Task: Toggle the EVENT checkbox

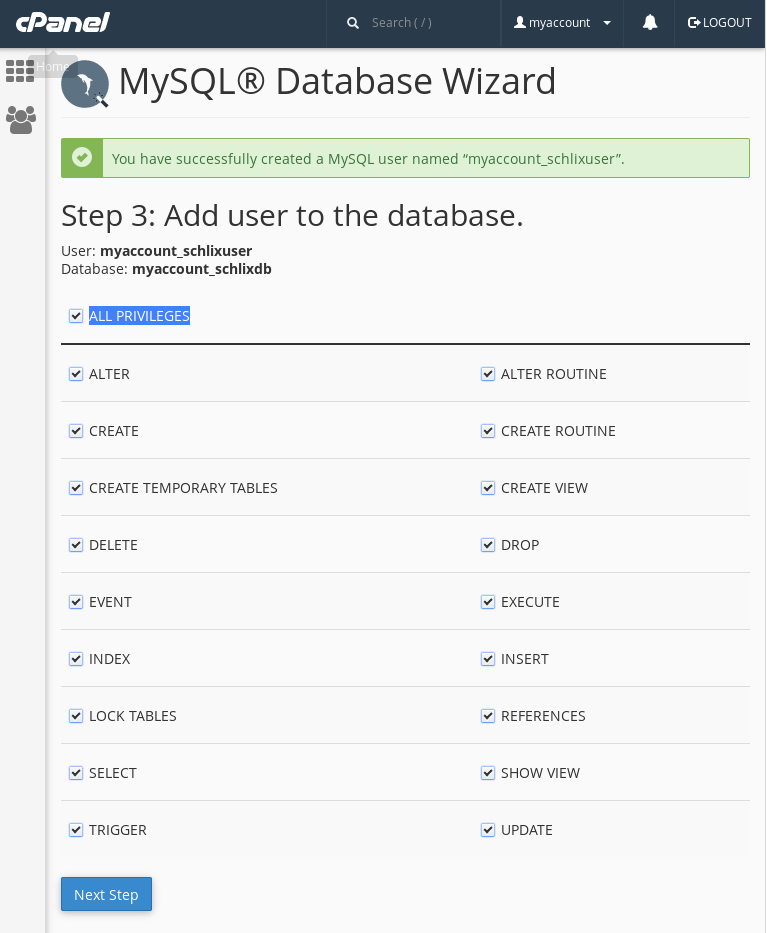Action: (x=76, y=602)
